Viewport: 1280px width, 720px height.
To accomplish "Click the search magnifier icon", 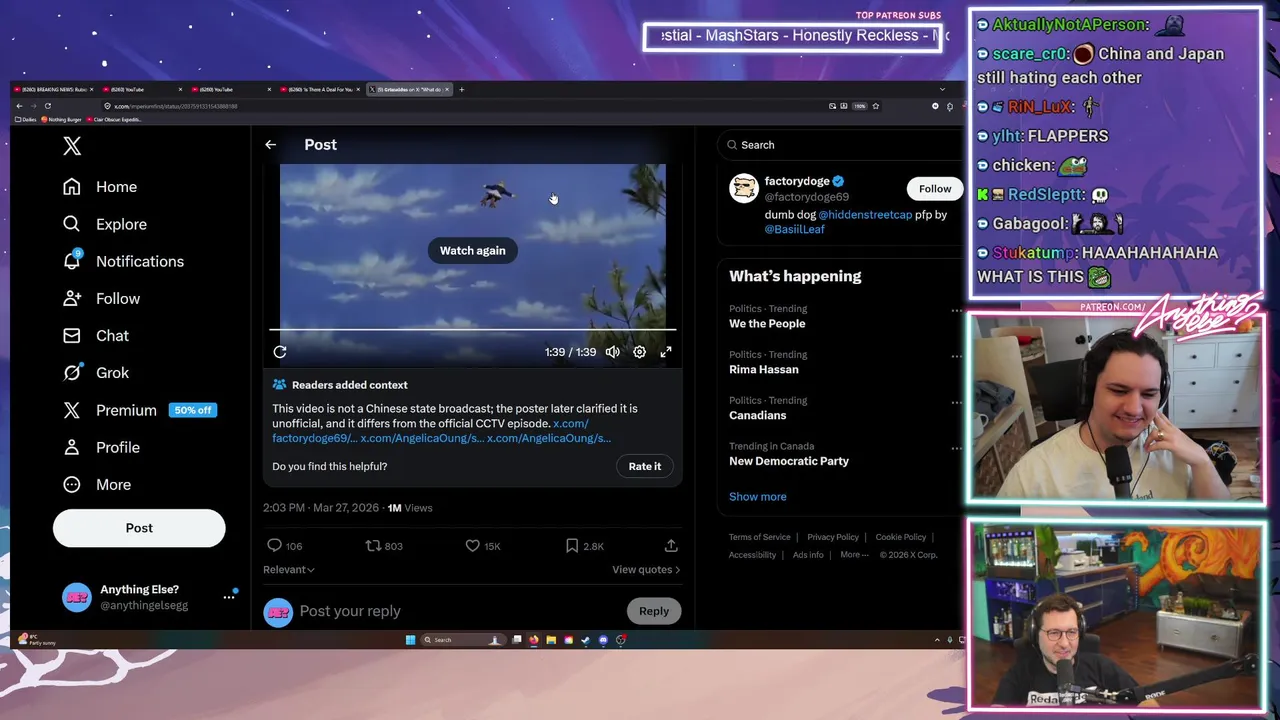I will 732,145.
